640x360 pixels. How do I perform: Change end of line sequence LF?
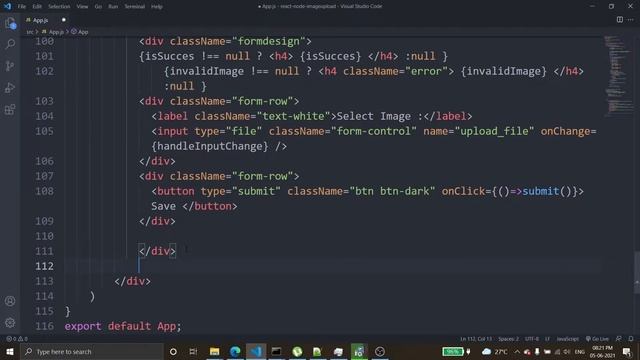(547, 339)
